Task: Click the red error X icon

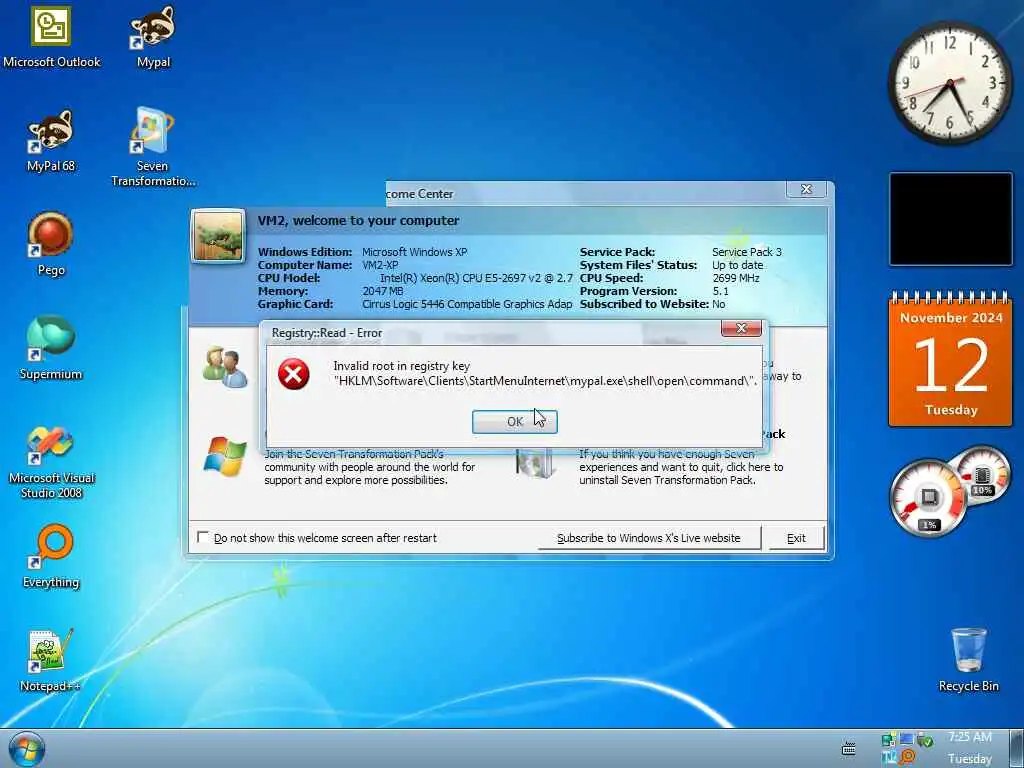Action: pos(294,374)
